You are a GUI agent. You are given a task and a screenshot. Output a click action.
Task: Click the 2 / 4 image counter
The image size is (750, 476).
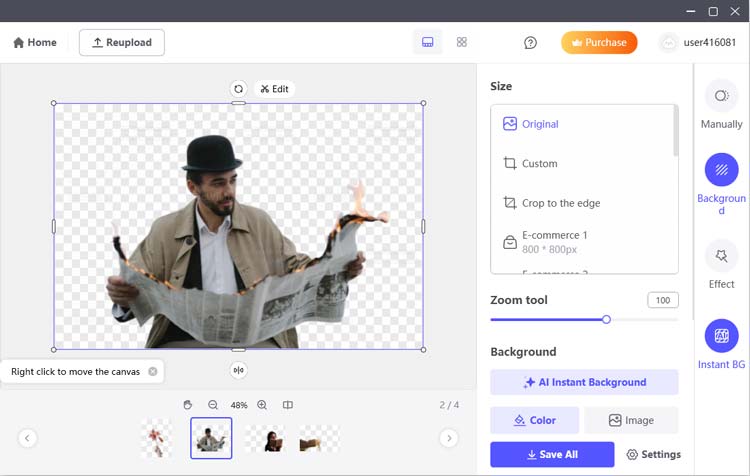point(449,405)
